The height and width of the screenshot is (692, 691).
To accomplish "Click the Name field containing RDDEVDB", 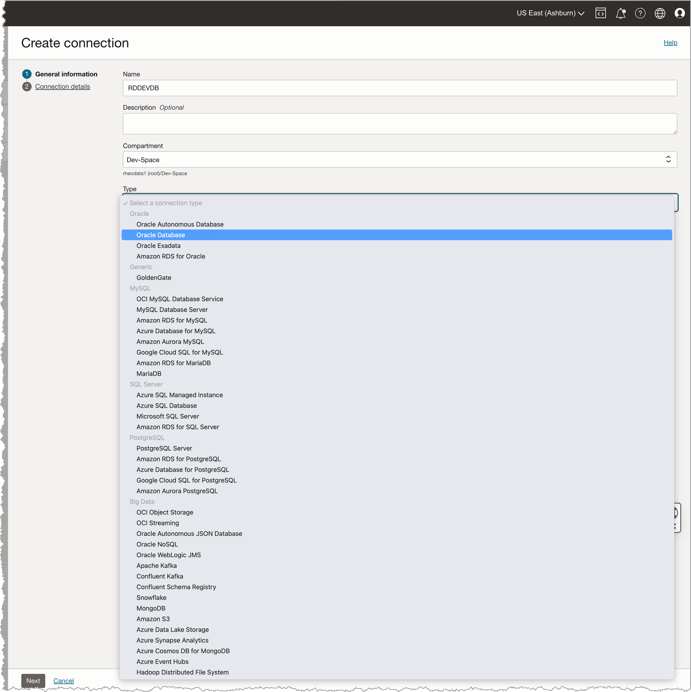I will pyautogui.click(x=399, y=88).
